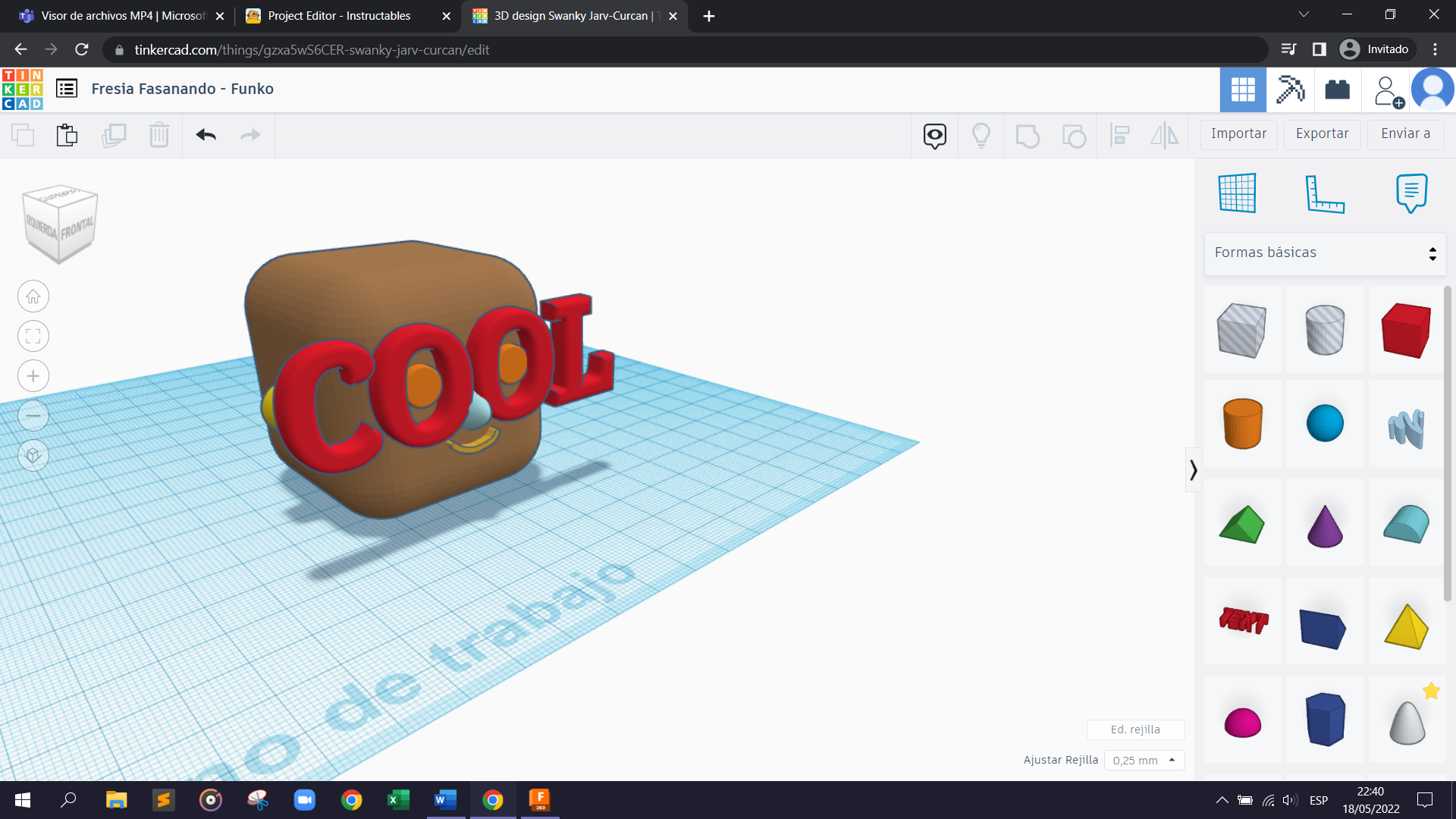Toggle the Notes tool icon

1411,193
